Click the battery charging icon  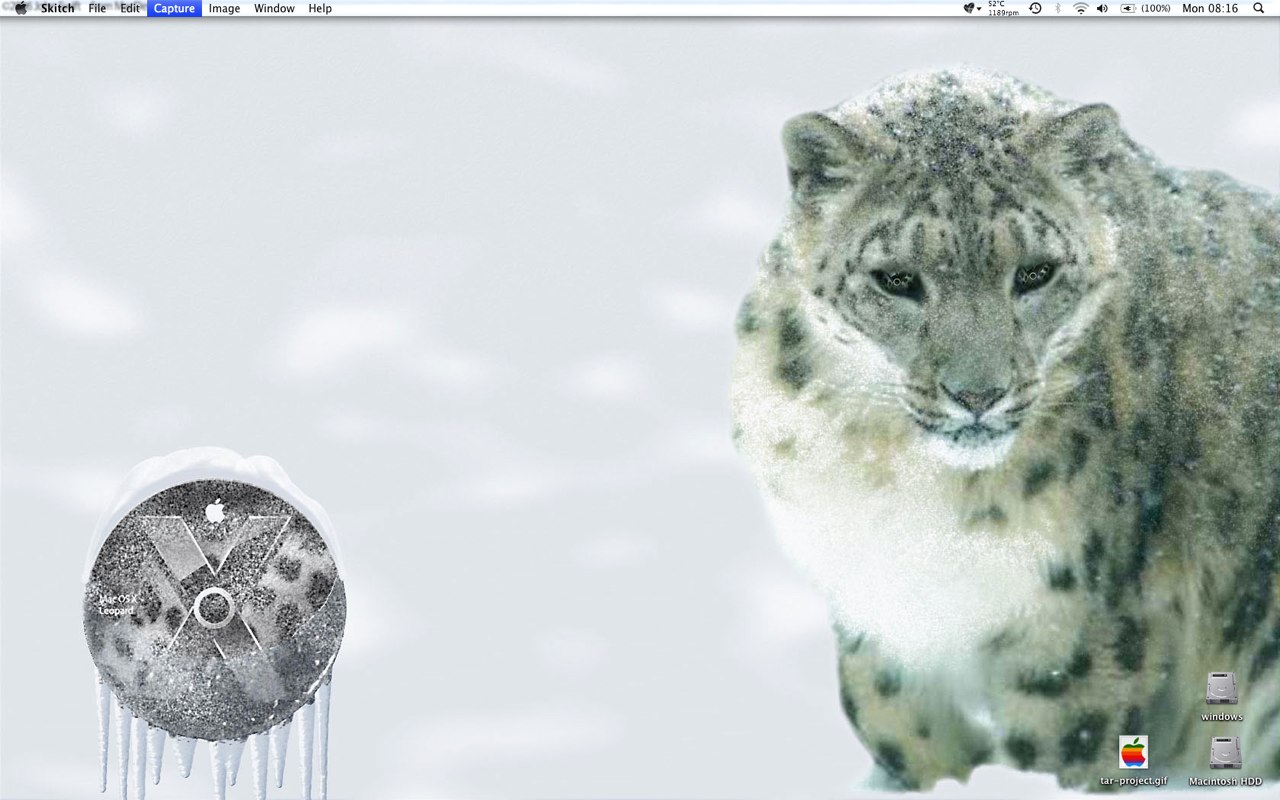(1128, 8)
